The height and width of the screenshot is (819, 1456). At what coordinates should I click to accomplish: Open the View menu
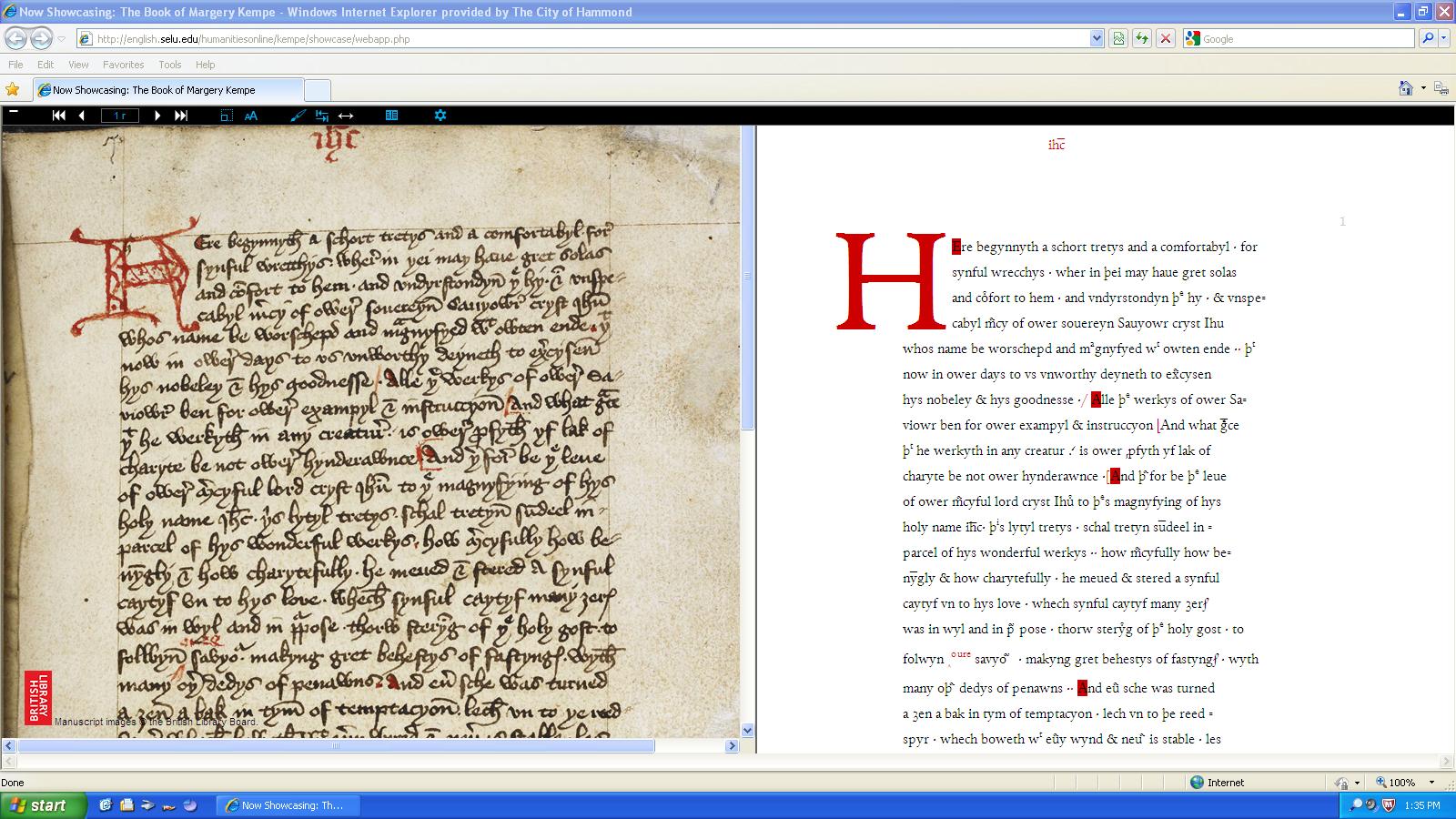coord(78,65)
